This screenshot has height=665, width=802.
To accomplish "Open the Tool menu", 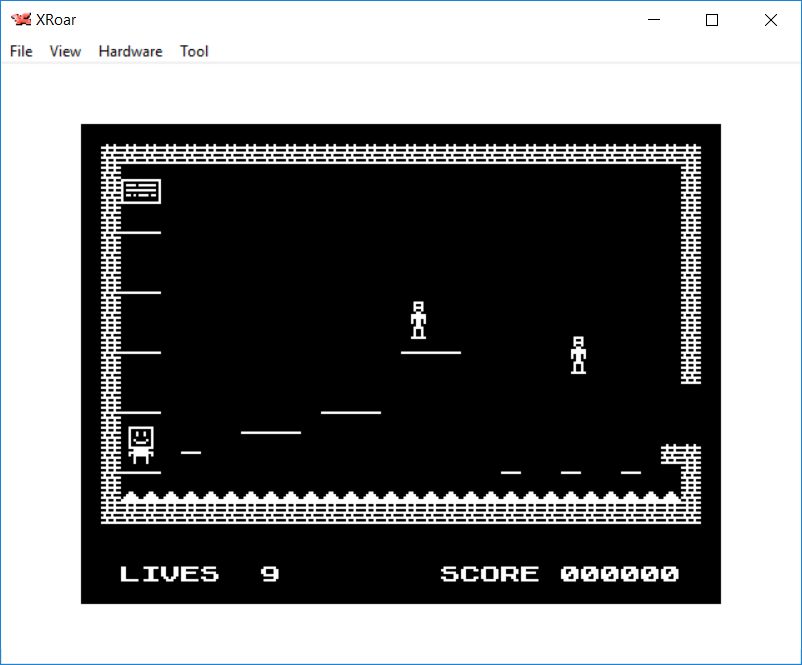I will click(194, 51).
